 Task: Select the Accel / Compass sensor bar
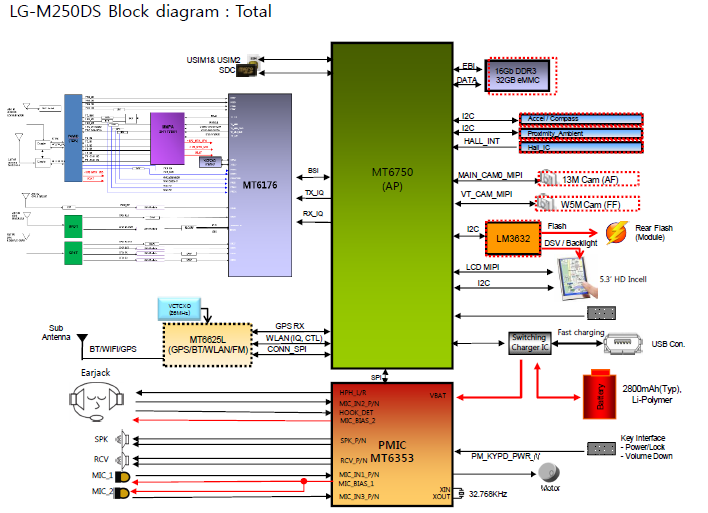click(x=581, y=119)
